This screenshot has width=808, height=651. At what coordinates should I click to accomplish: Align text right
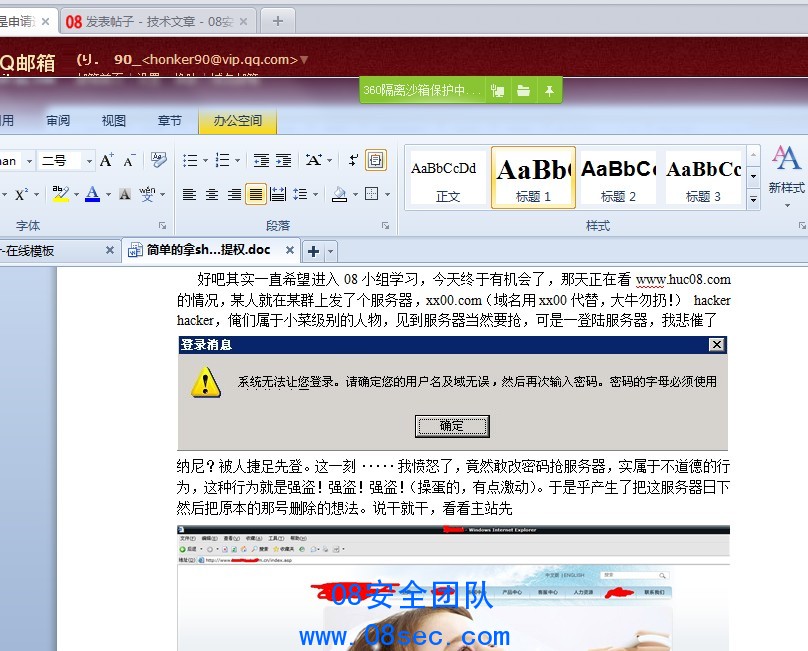point(234,194)
